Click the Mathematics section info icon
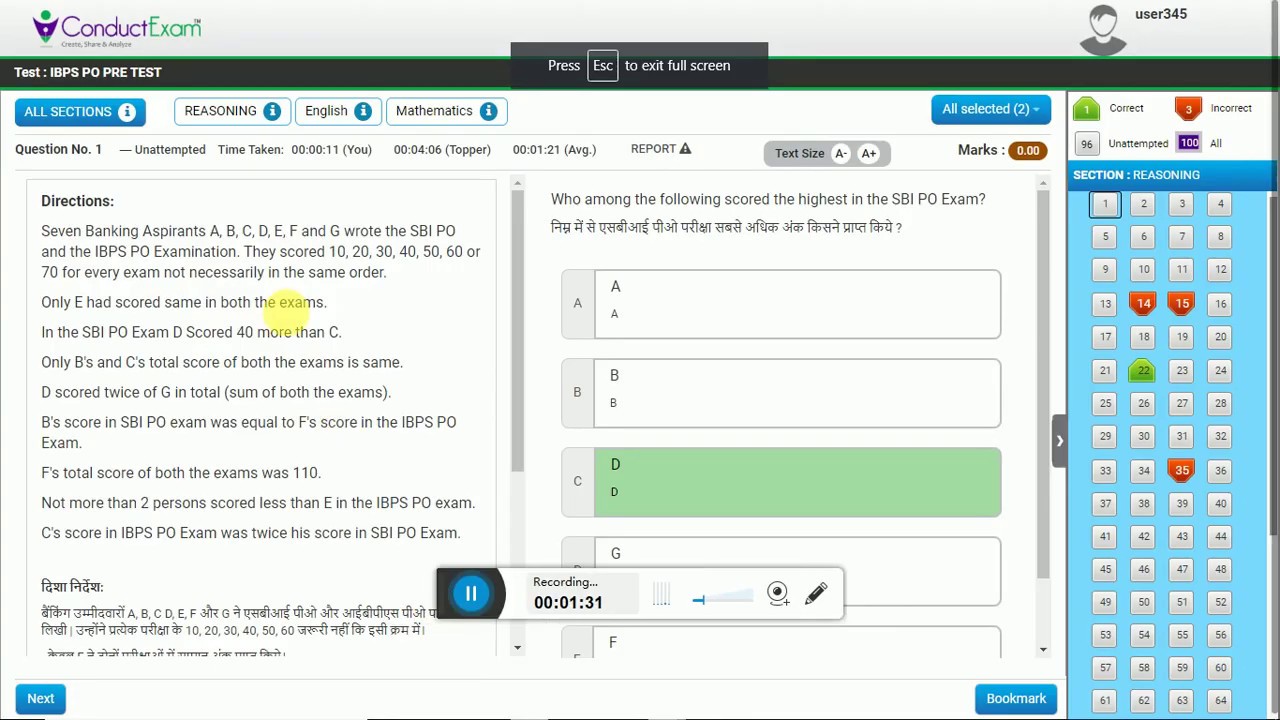This screenshot has width=1280, height=720. click(x=488, y=111)
